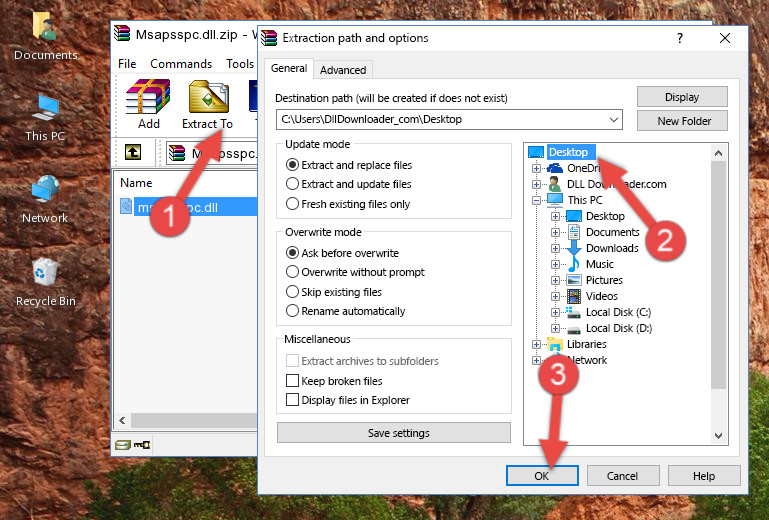The width and height of the screenshot is (769, 520).
Task: Click the Extract To toolbar icon
Action: coord(208,104)
